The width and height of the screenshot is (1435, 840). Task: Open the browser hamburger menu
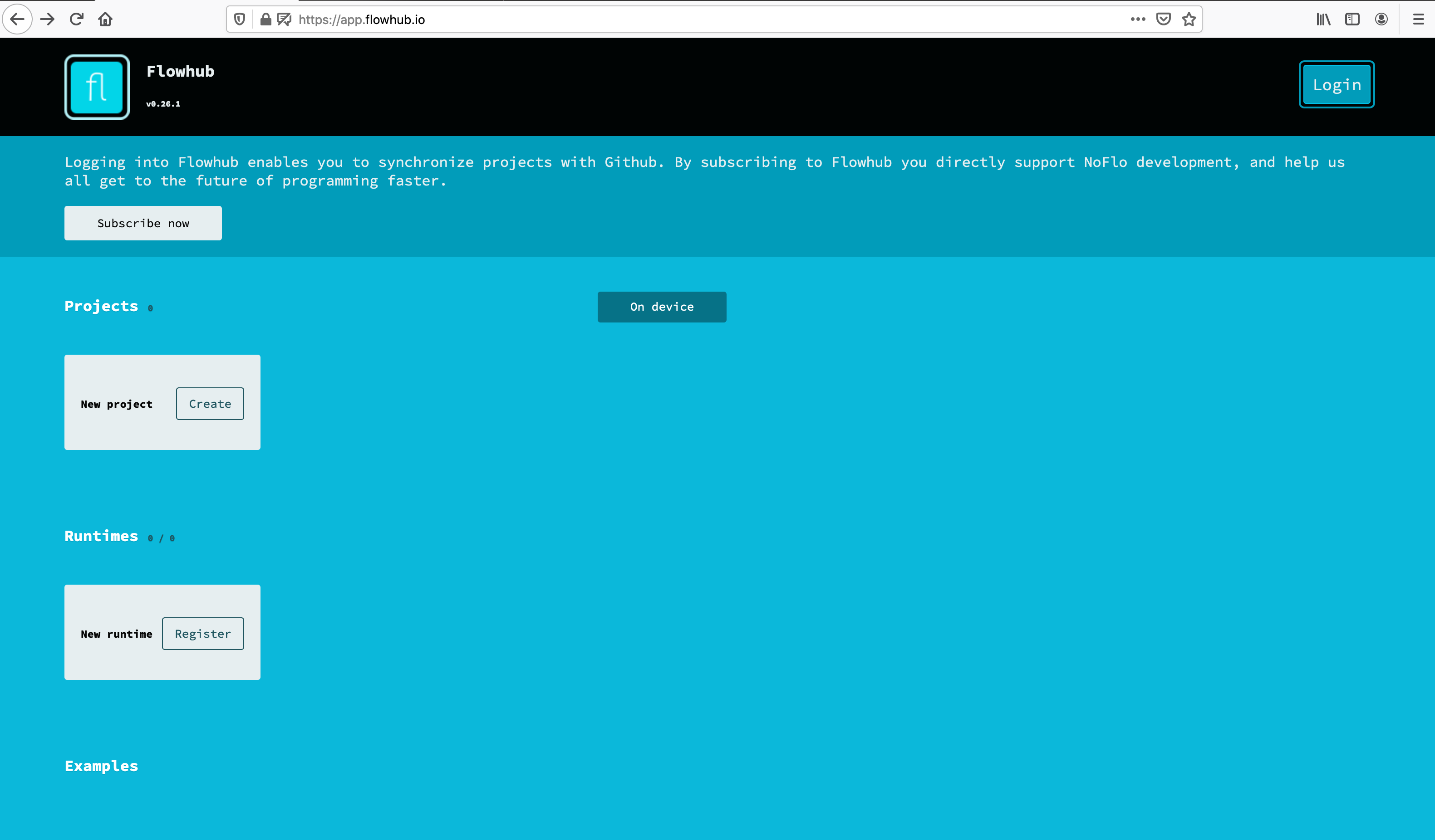[1419, 20]
